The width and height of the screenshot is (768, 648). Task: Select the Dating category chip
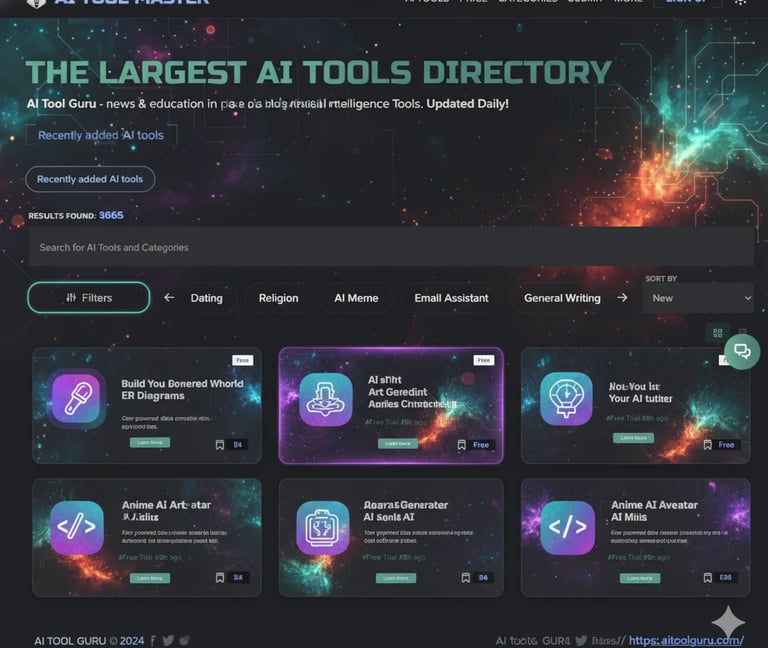tap(206, 298)
